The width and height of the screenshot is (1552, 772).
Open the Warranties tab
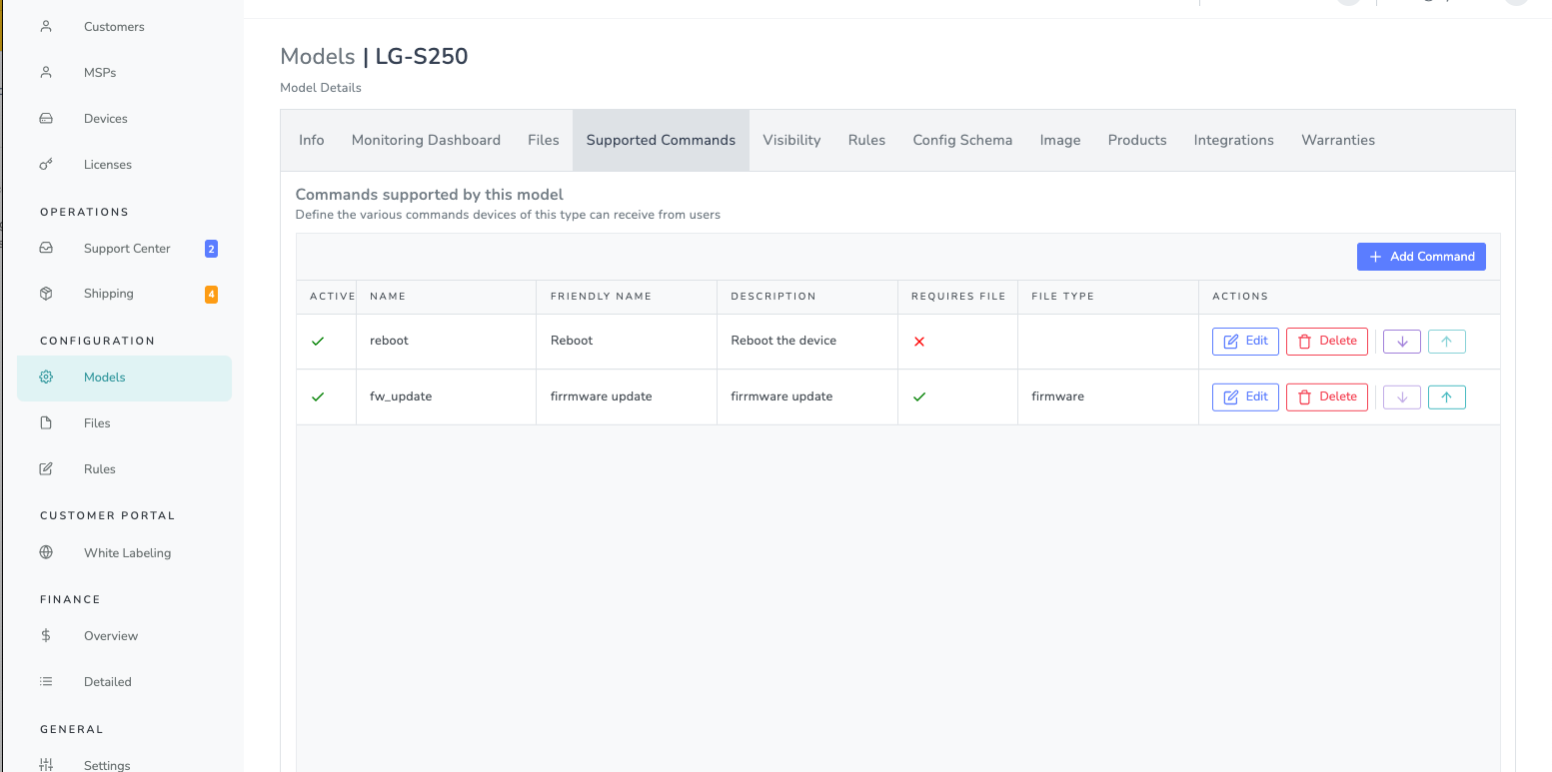[1338, 140]
